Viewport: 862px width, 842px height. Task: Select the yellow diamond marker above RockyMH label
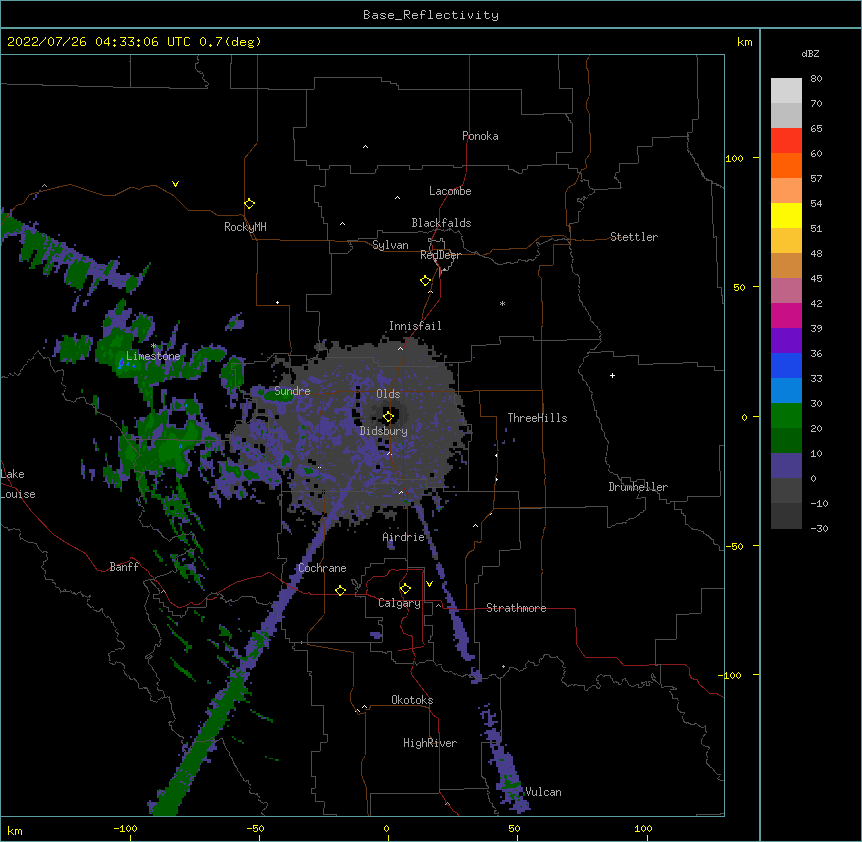point(249,203)
